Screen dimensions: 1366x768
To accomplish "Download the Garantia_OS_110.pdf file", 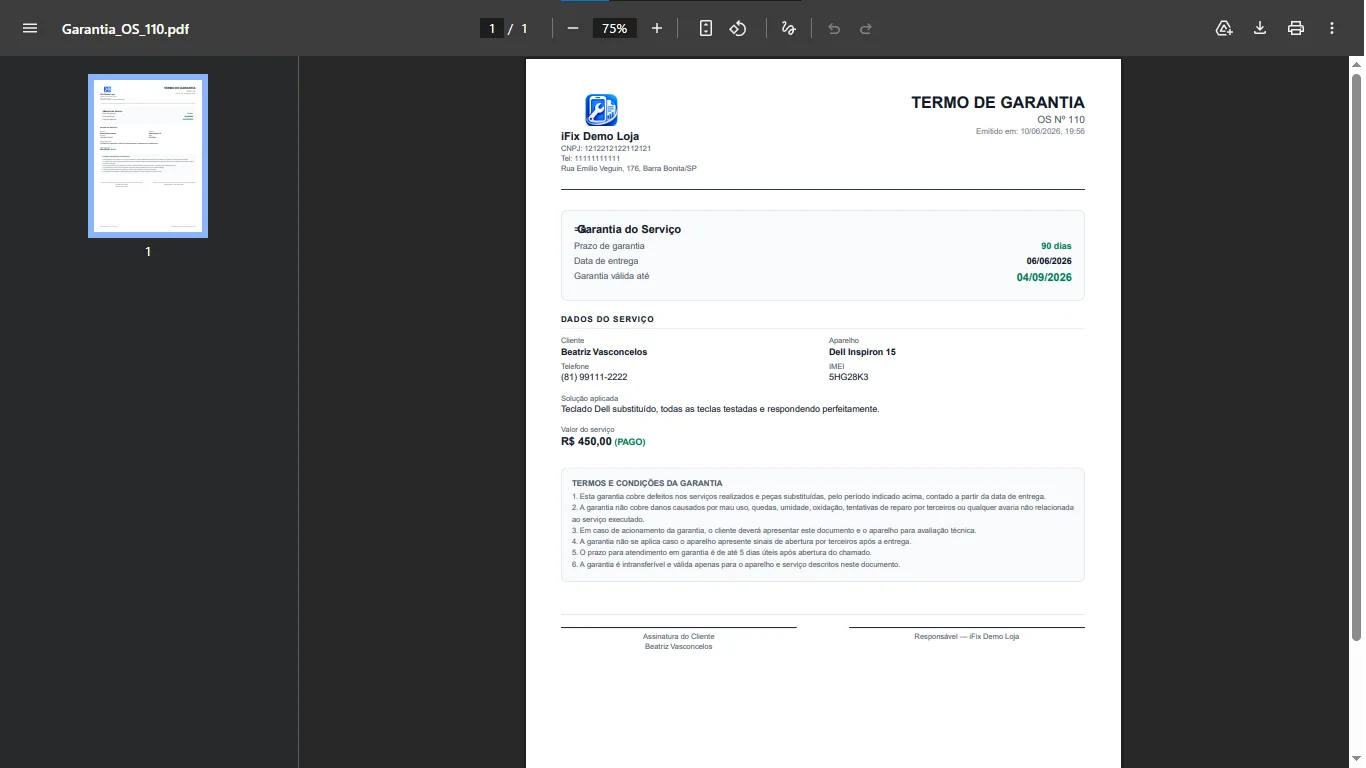I will pyautogui.click(x=1260, y=28).
